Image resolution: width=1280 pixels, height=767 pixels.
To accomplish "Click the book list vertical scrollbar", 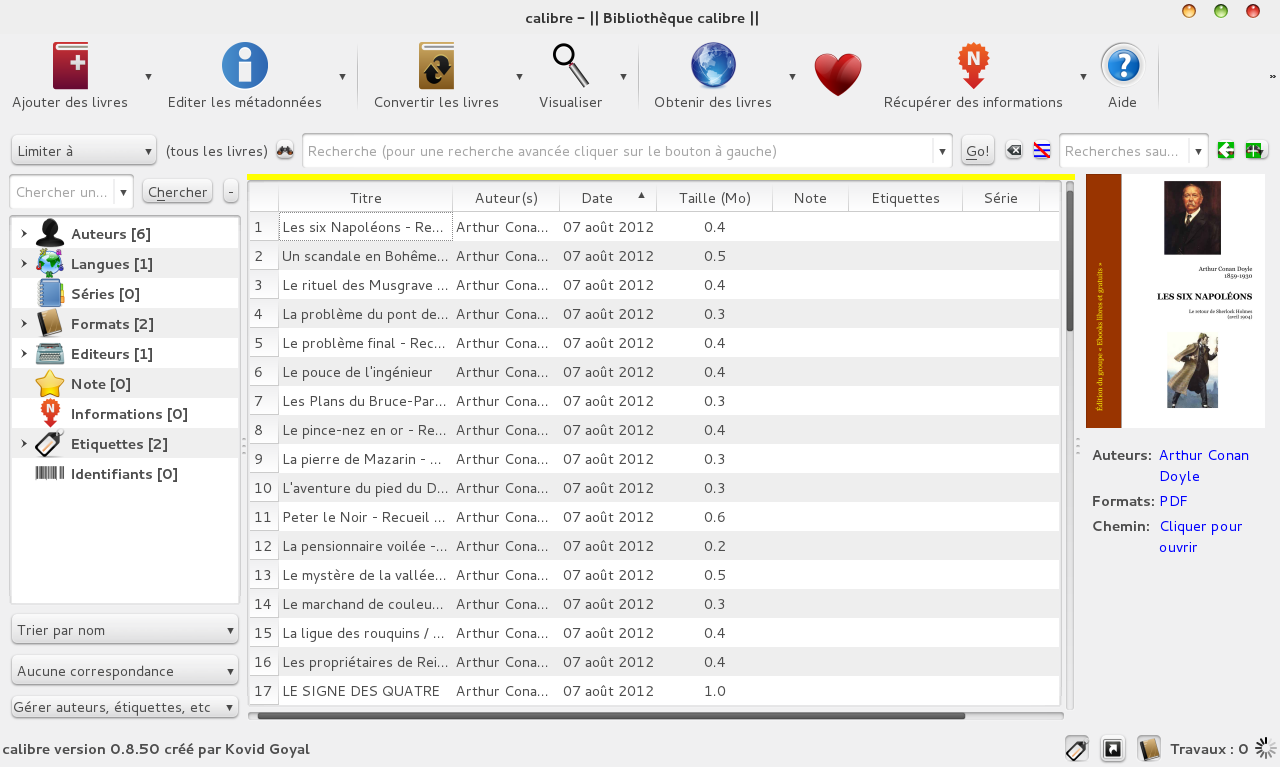I will pyautogui.click(x=1069, y=260).
